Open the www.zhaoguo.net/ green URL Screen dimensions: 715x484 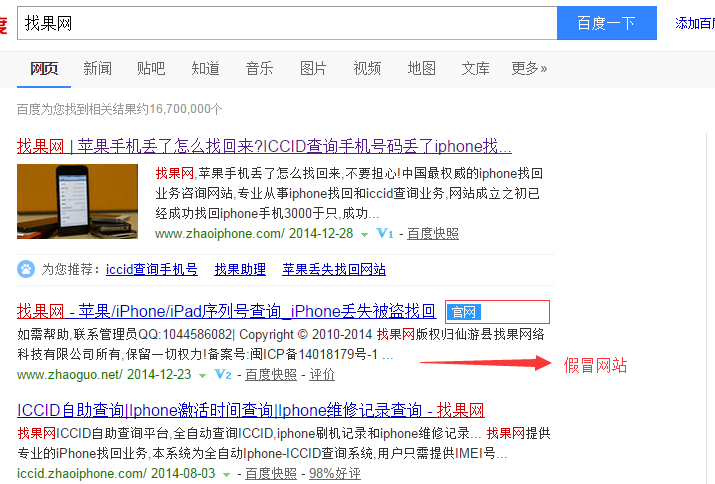(x=70, y=375)
